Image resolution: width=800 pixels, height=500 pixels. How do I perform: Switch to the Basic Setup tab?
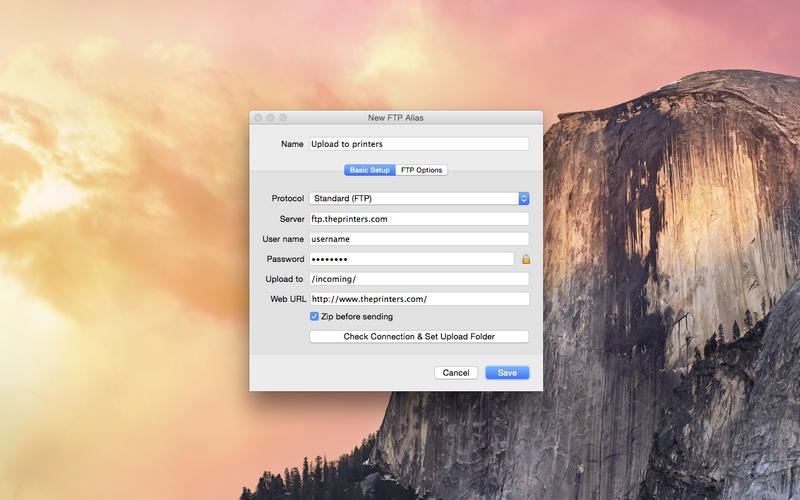coord(370,170)
